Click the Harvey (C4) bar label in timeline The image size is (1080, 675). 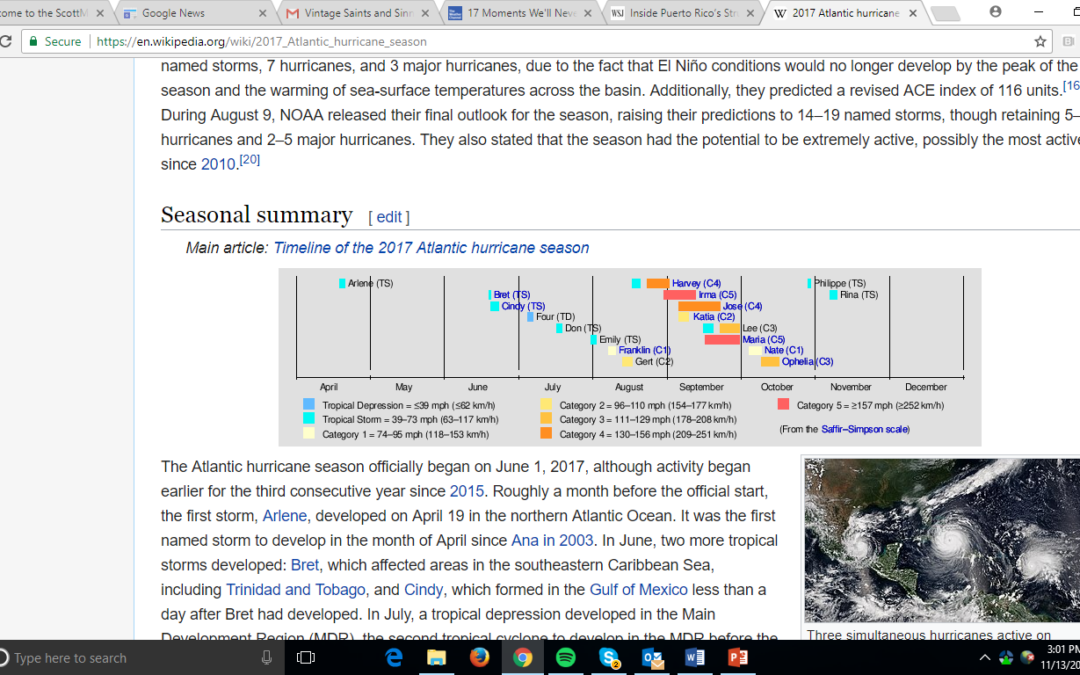click(696, 284)
